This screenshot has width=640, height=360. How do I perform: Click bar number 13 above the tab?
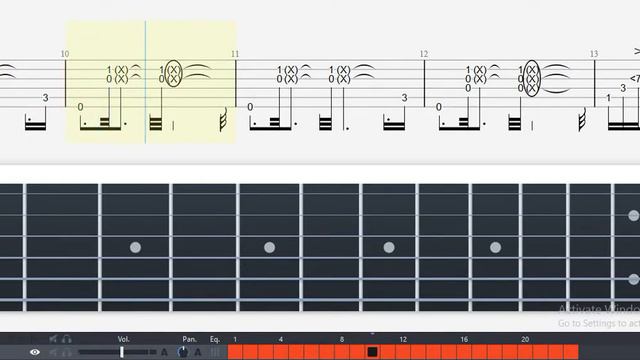click(594, 54)
